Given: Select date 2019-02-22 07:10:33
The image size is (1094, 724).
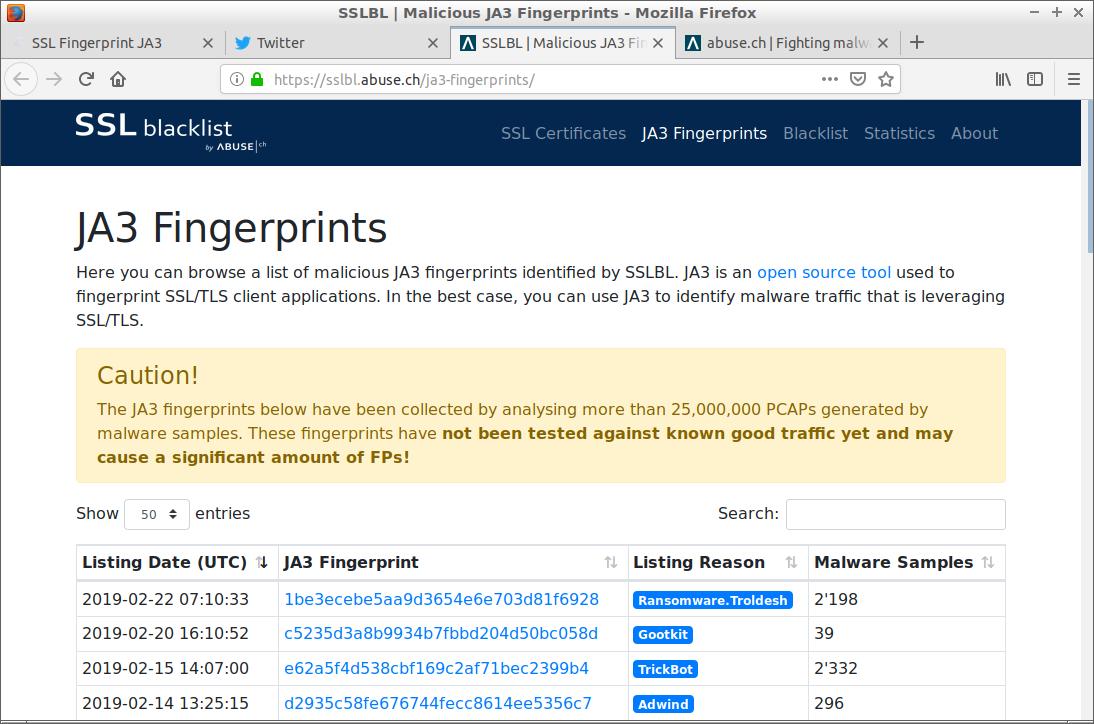Looking at the screenshot, I should 165,599.
